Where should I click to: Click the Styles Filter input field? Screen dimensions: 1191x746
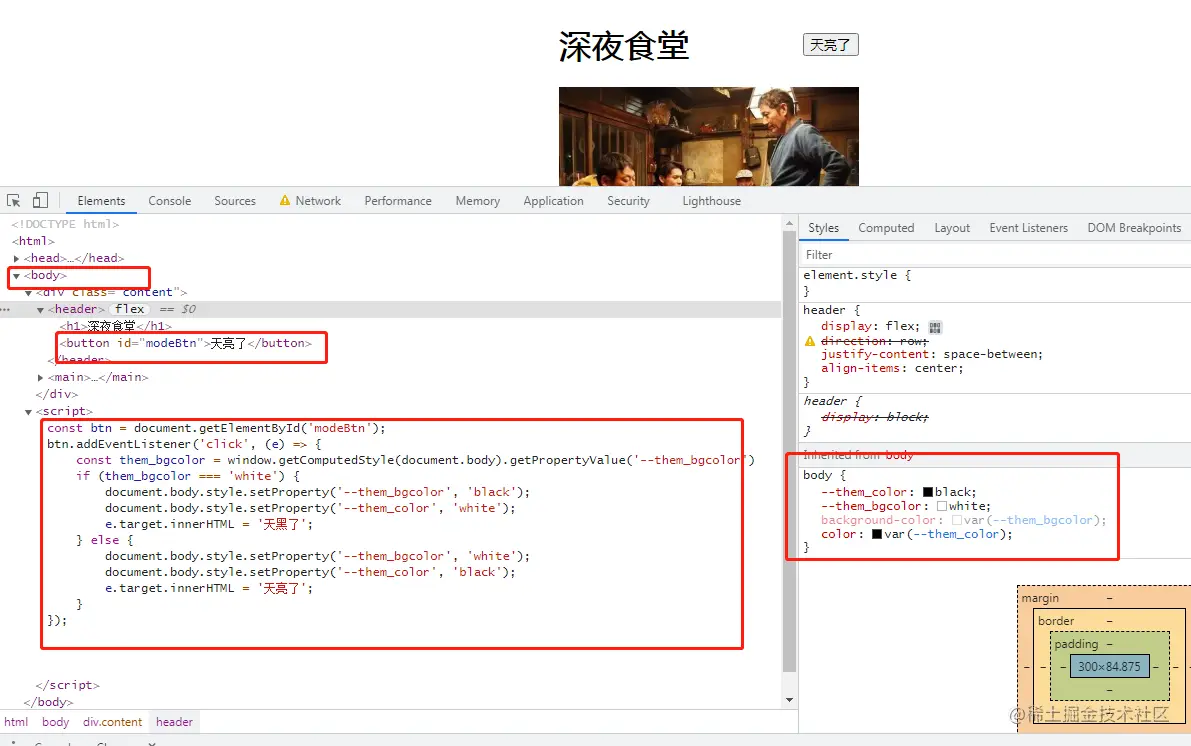tap(995, 255)
